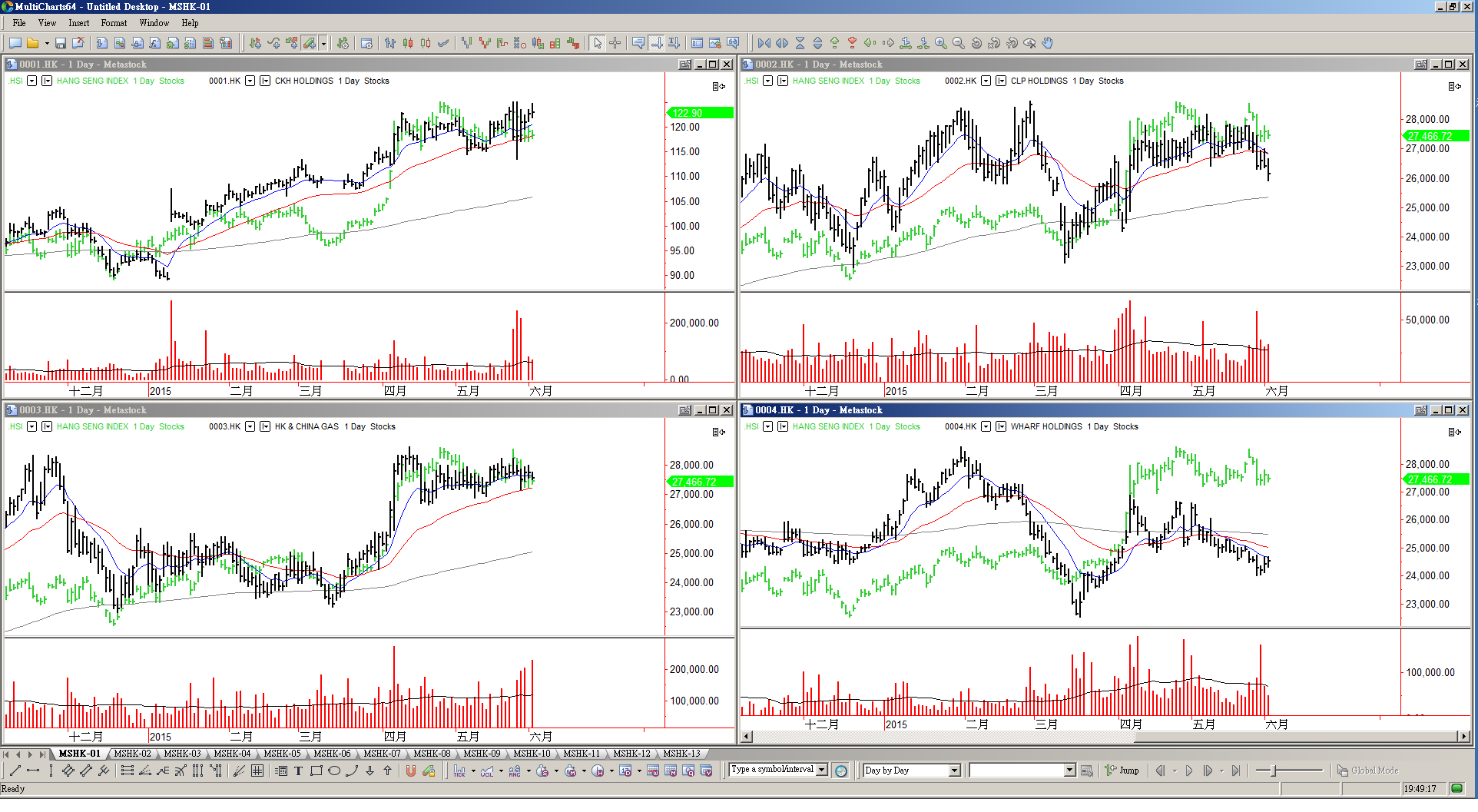1478x812 pixels.
Task: Open the Type a symbol/interval dropdown
Action: coord(822,770)
